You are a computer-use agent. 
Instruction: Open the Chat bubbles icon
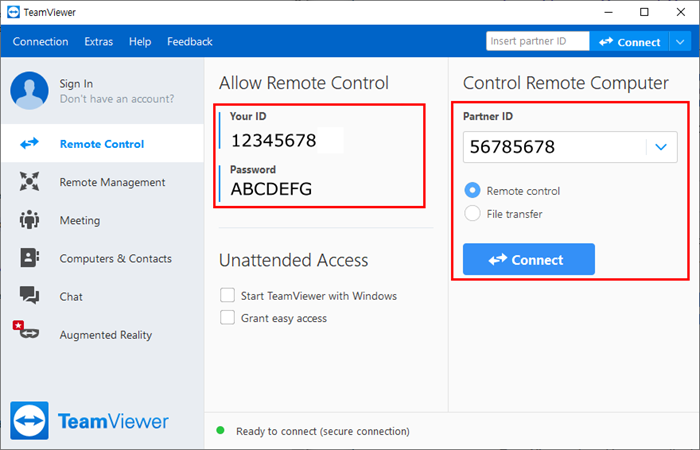point(29,296)
